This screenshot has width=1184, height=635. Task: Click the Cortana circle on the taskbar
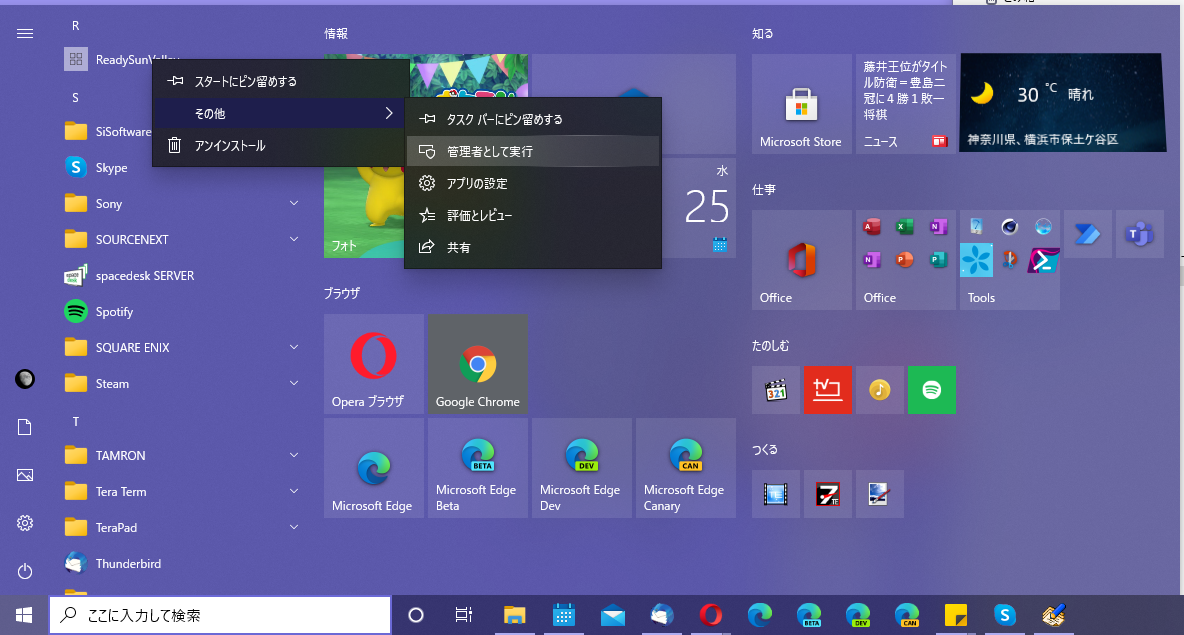[415, 615]
